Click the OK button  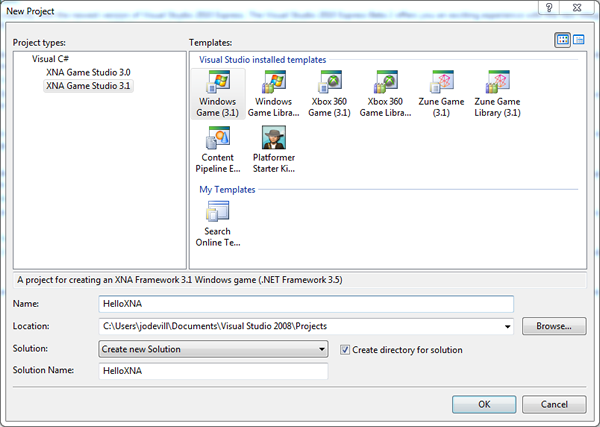[x=484, y=404]
